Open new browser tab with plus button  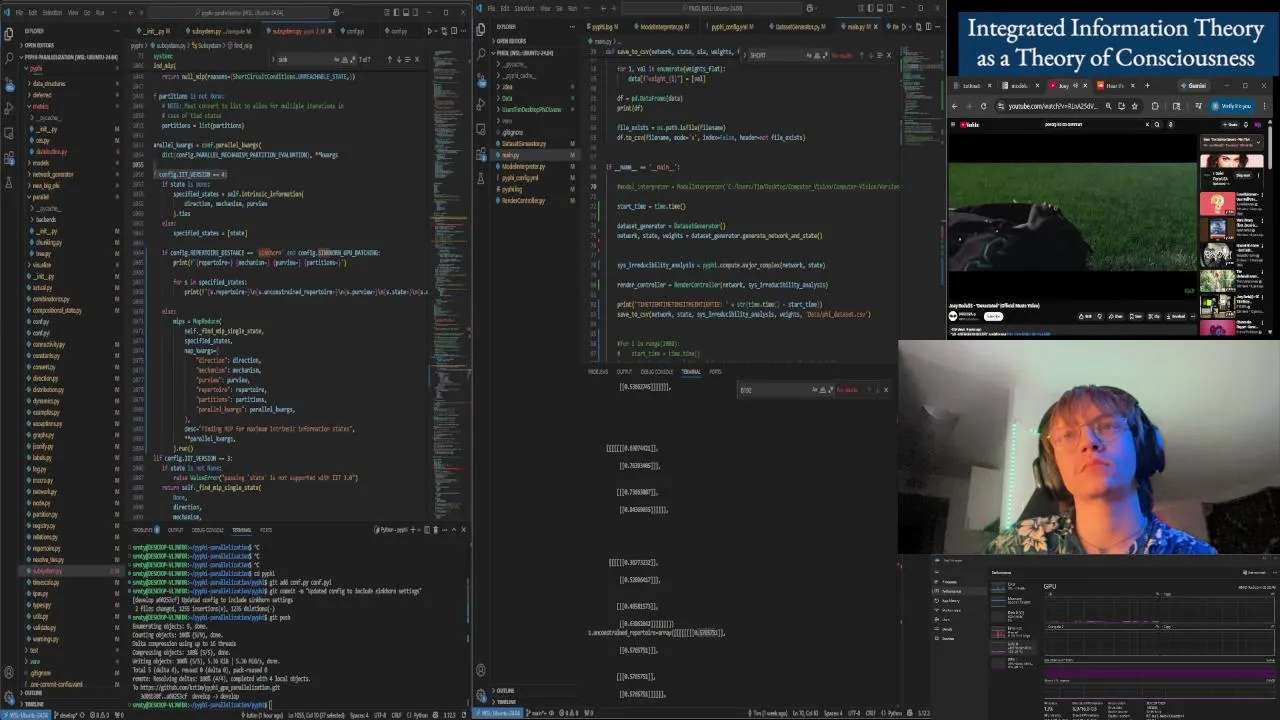tap(1147, 85)
